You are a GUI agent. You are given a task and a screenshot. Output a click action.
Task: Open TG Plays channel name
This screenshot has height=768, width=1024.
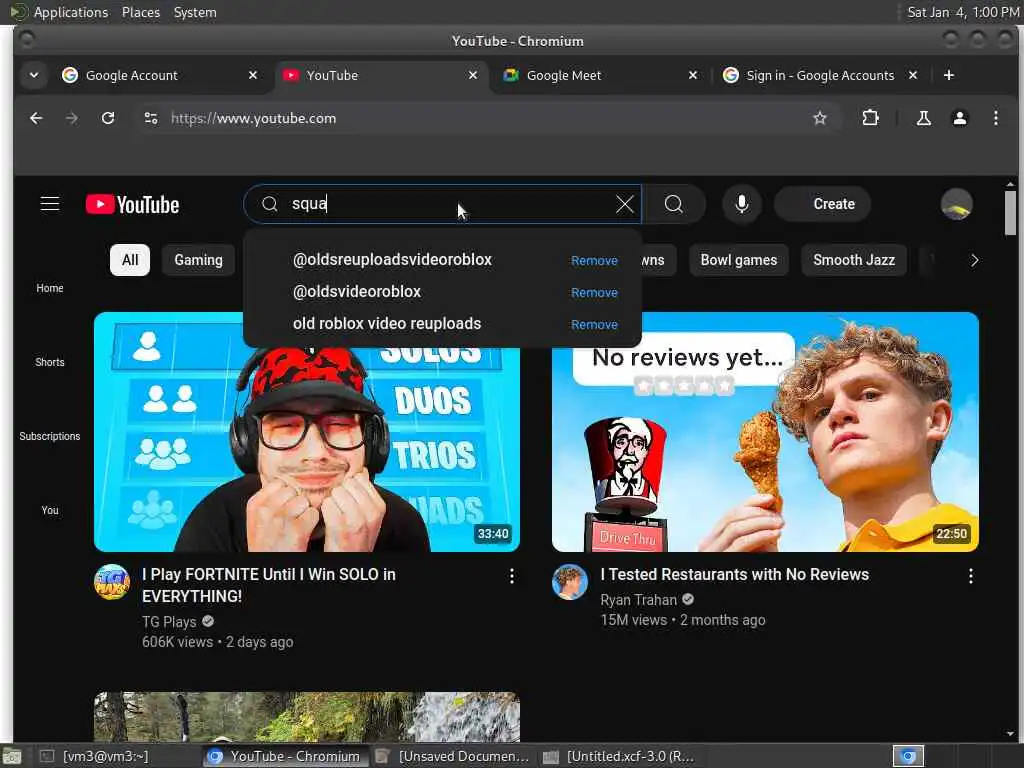coord(169,622)
